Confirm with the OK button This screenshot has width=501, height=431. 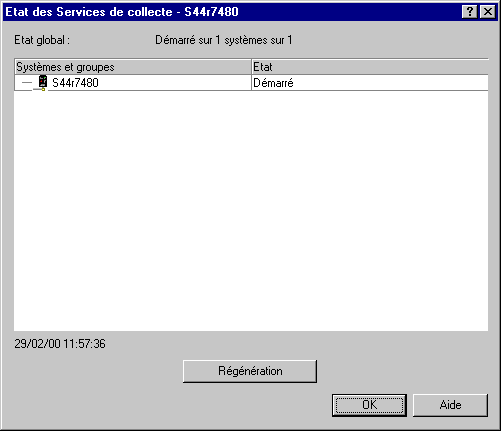[x=369, y=405]
